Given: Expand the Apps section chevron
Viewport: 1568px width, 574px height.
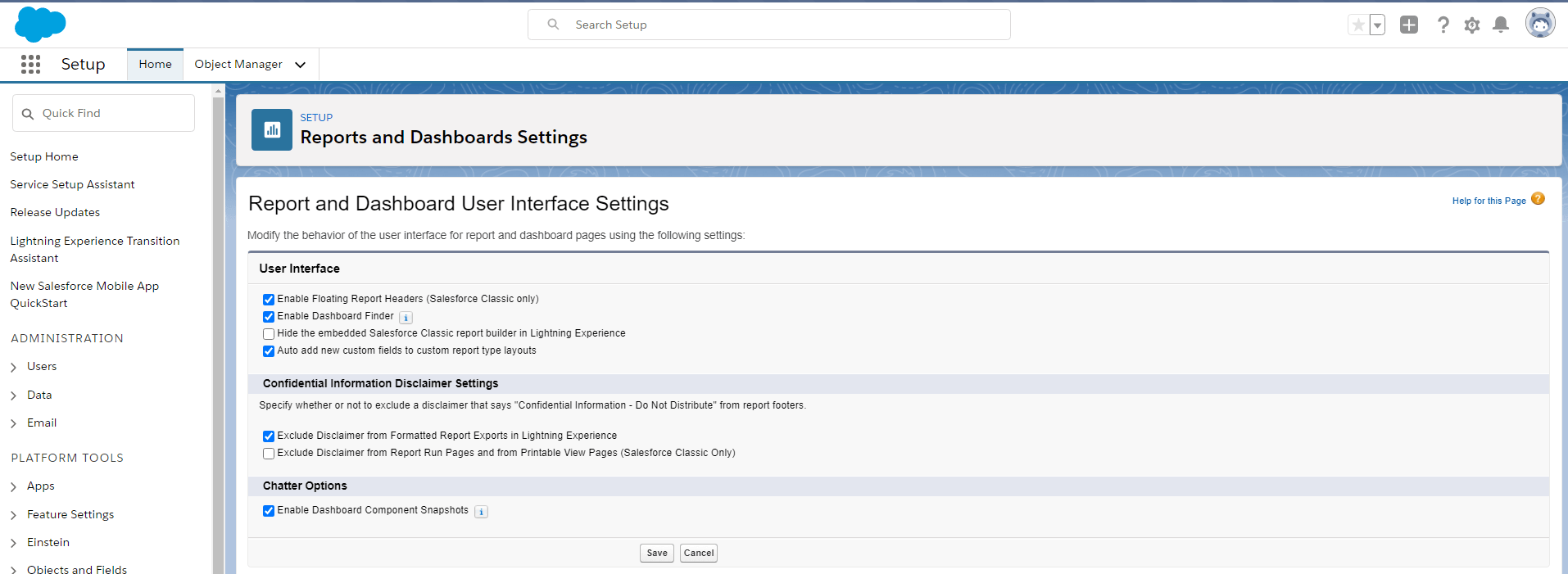Looking at the screenshot, I should coord(14,487).
